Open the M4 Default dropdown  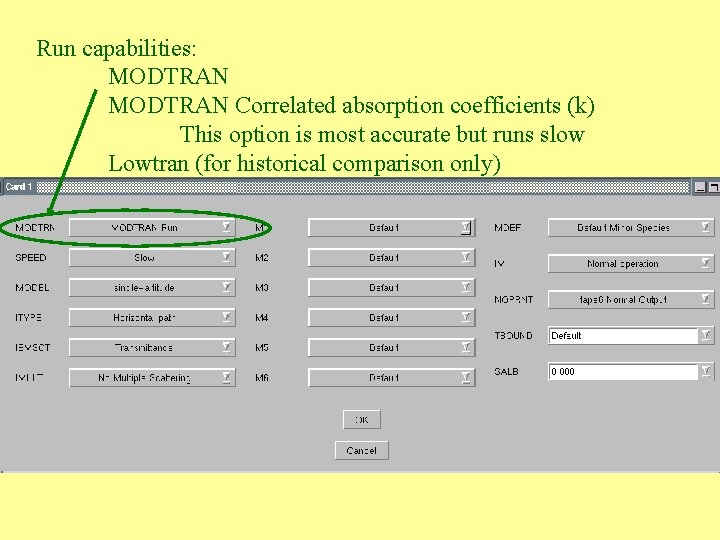coord(391,317)
